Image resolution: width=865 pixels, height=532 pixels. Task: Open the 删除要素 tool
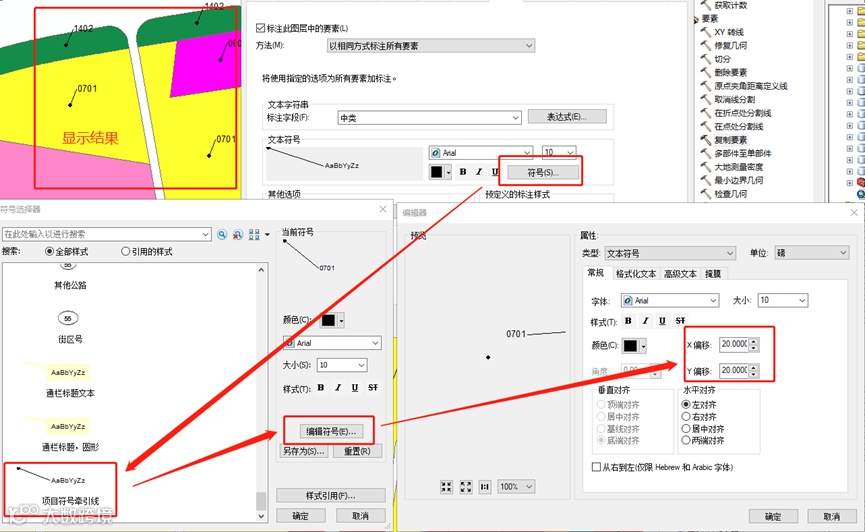coord(730,72)
